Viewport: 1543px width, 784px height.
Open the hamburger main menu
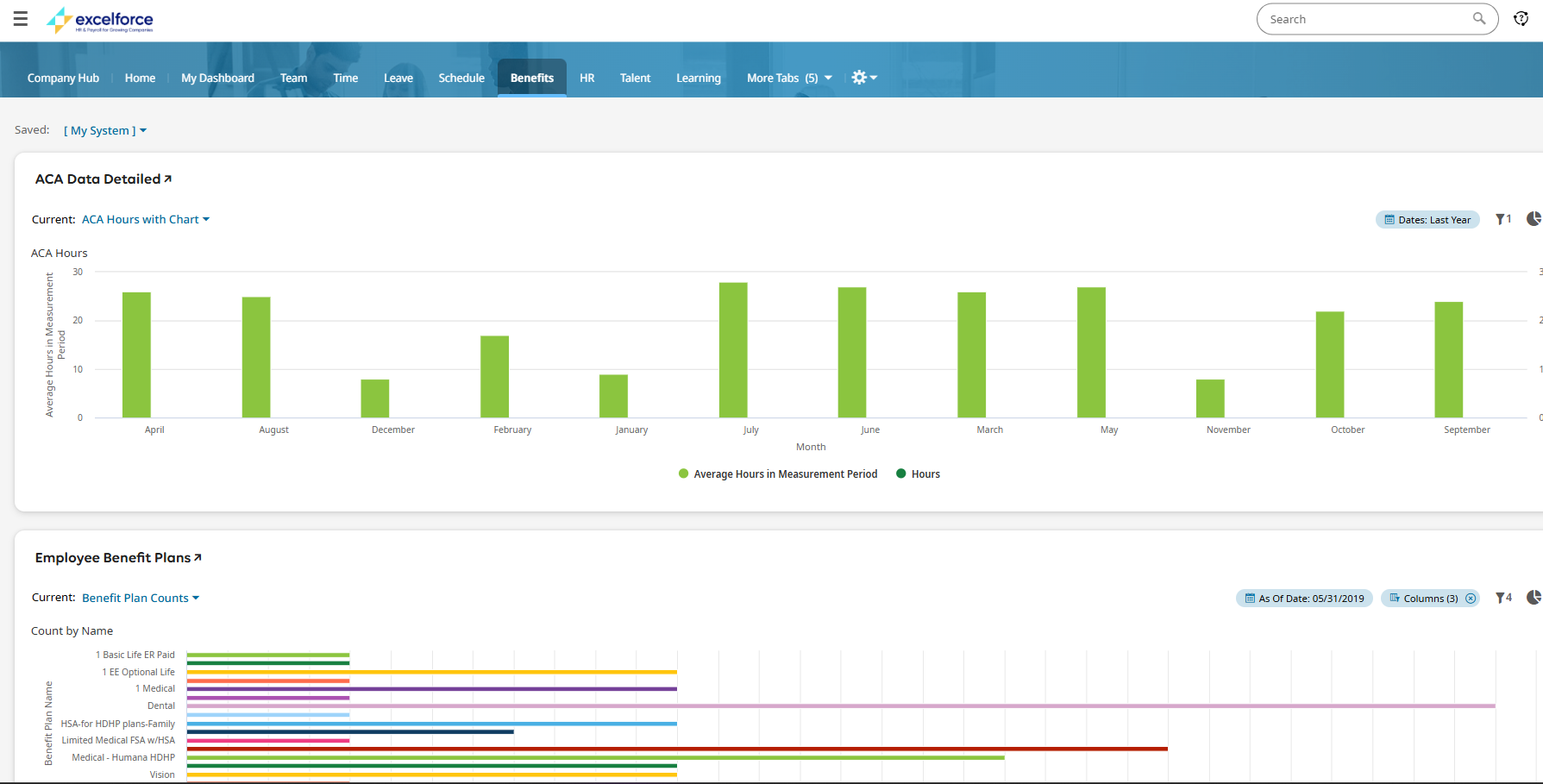click(x=21, y=19)
